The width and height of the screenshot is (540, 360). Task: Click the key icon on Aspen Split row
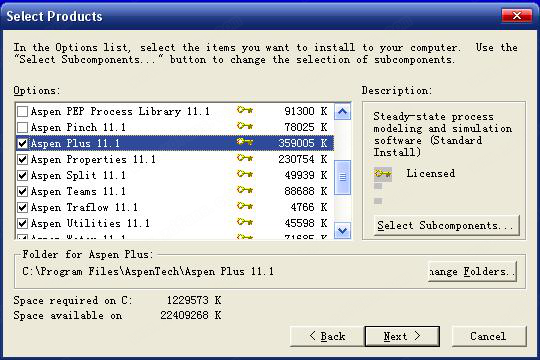(245, 174)
